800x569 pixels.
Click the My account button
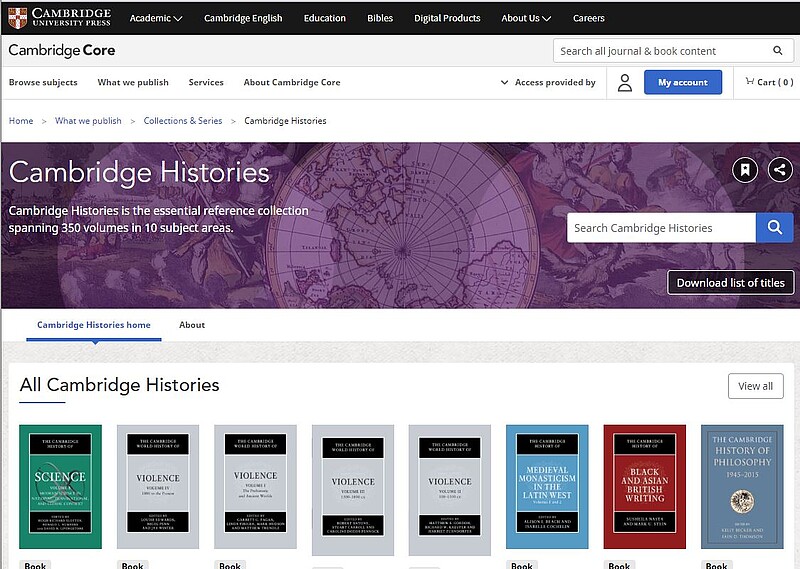pos(683,82)
